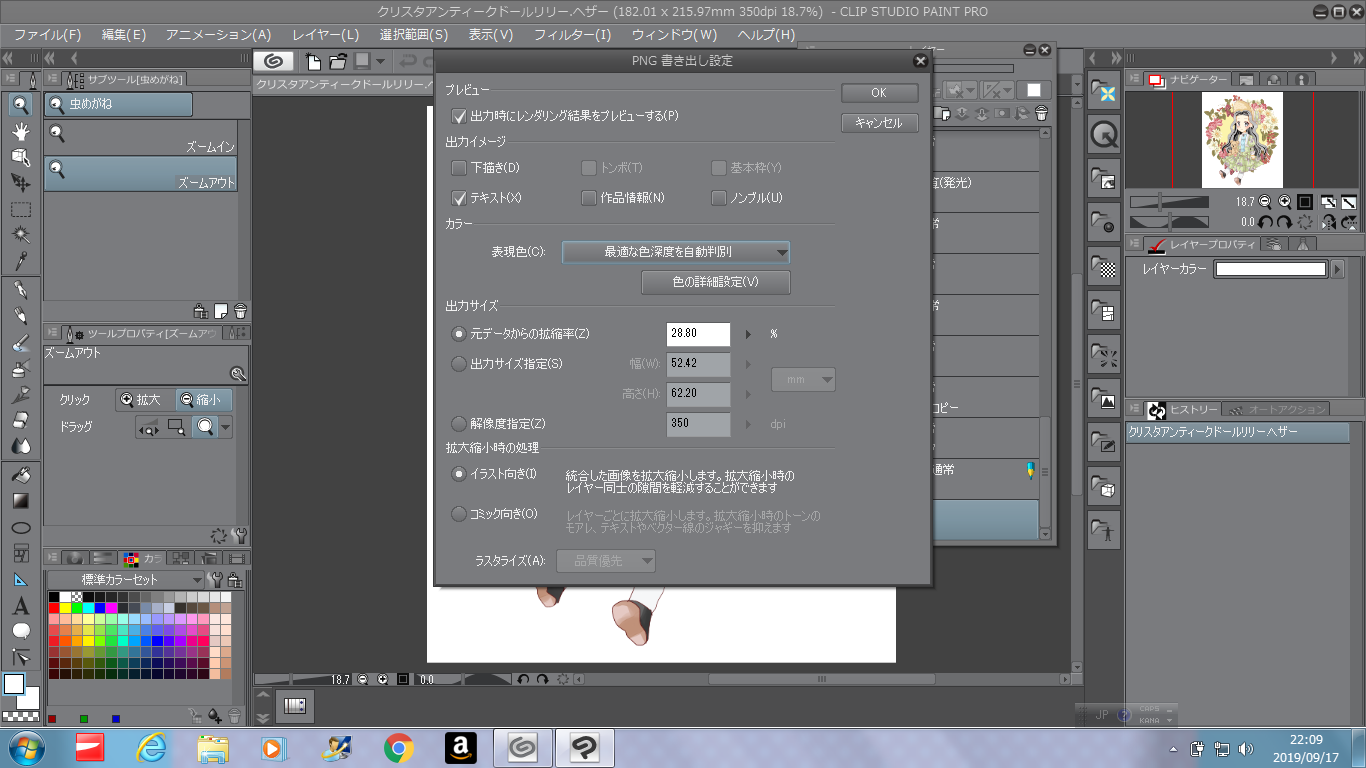Click the 色の詳細設定(V) button
This screenshot has width=1366, height=768.
point(715,282)
